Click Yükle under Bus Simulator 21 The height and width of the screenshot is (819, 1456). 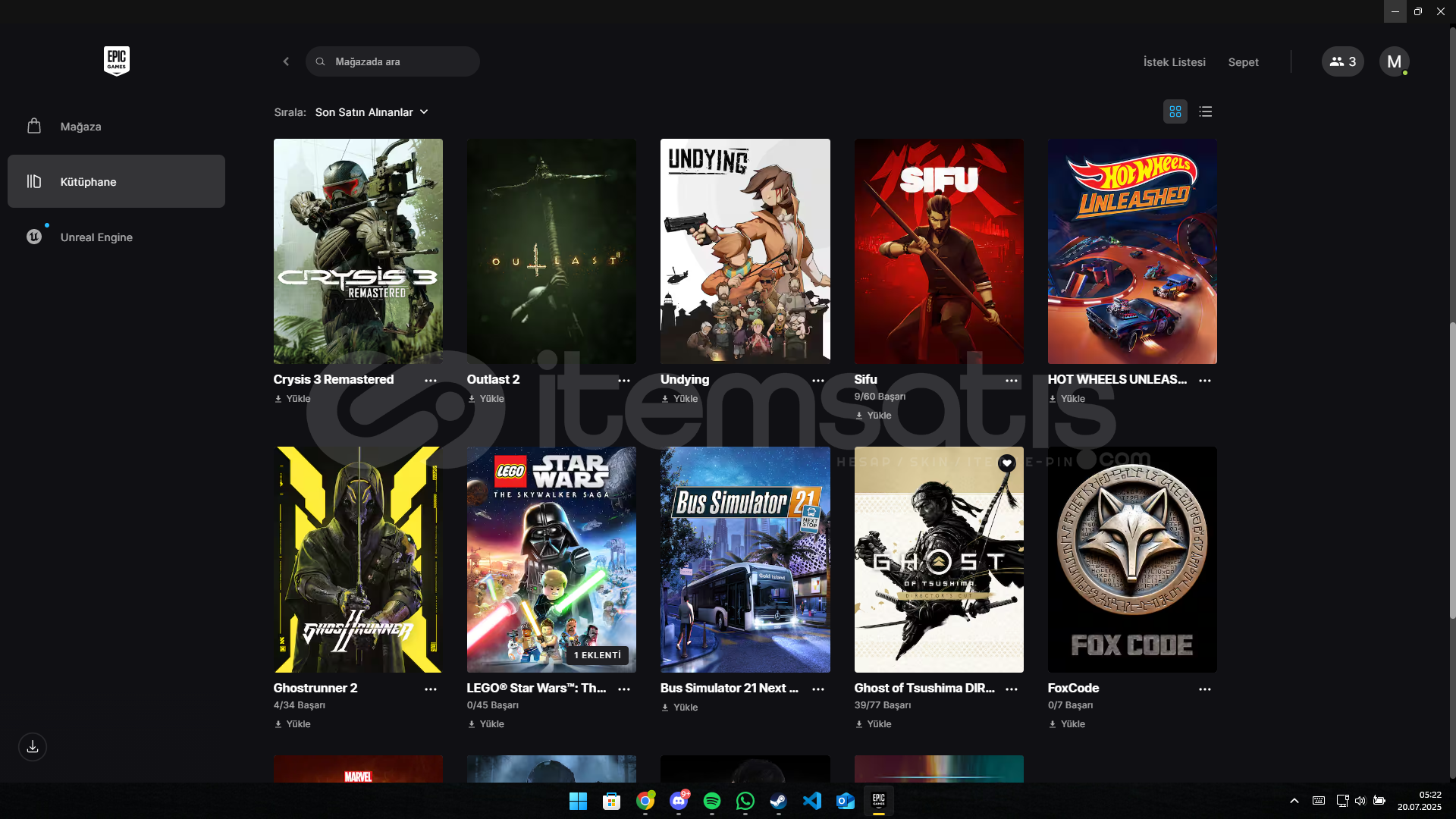point(680,708)
